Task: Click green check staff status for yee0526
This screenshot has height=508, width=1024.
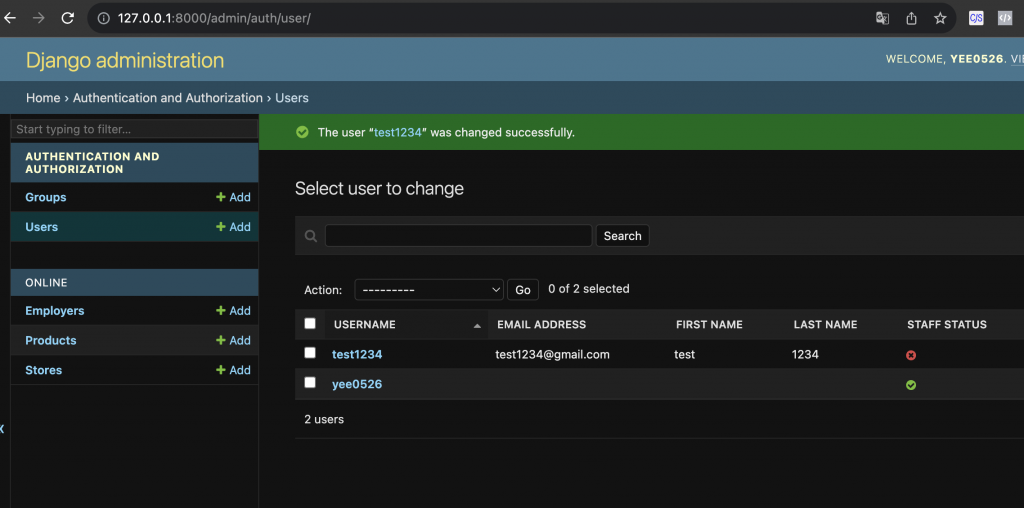Action: 911,385
